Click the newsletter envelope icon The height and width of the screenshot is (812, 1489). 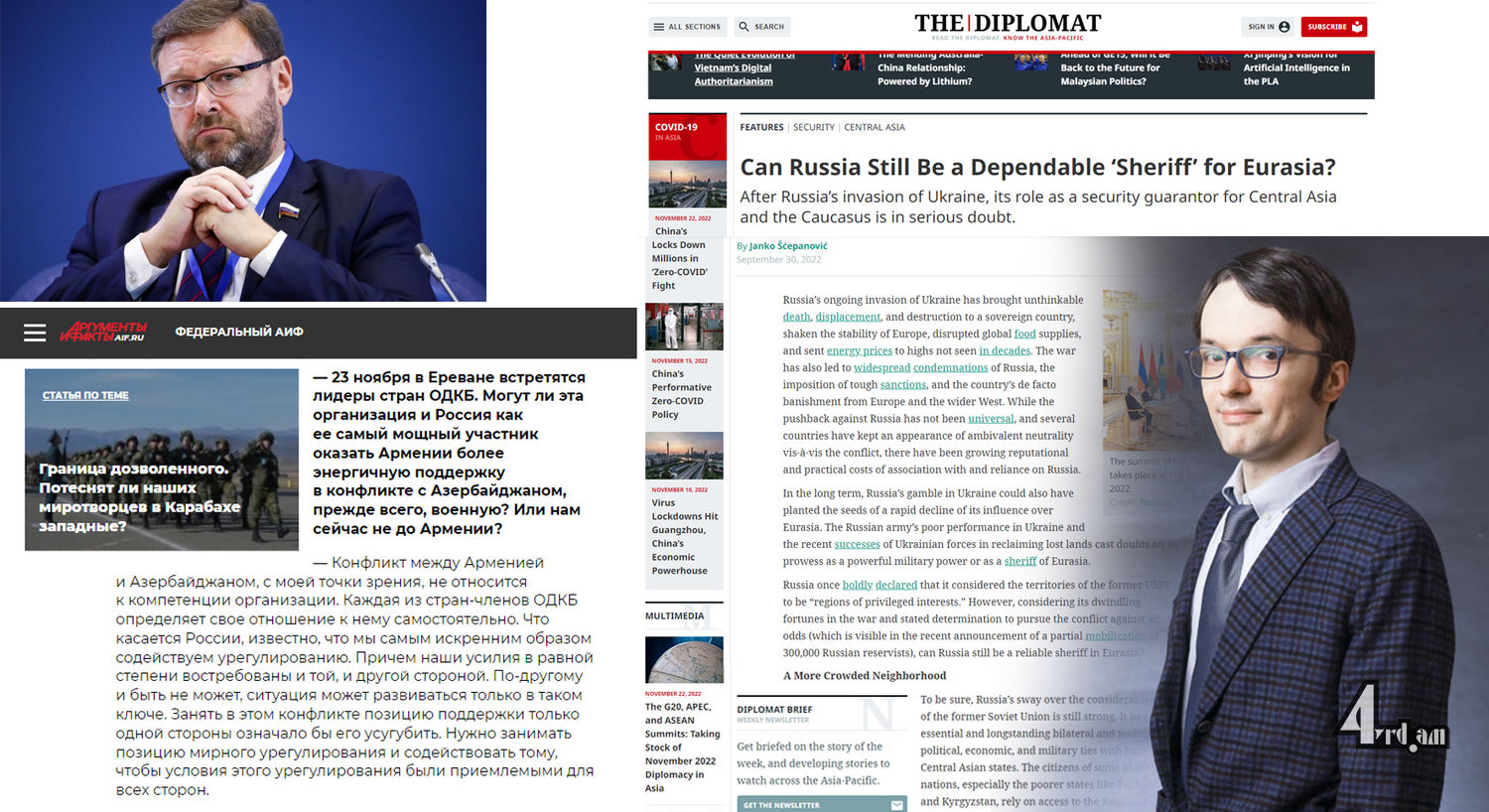tap(897, 805)
